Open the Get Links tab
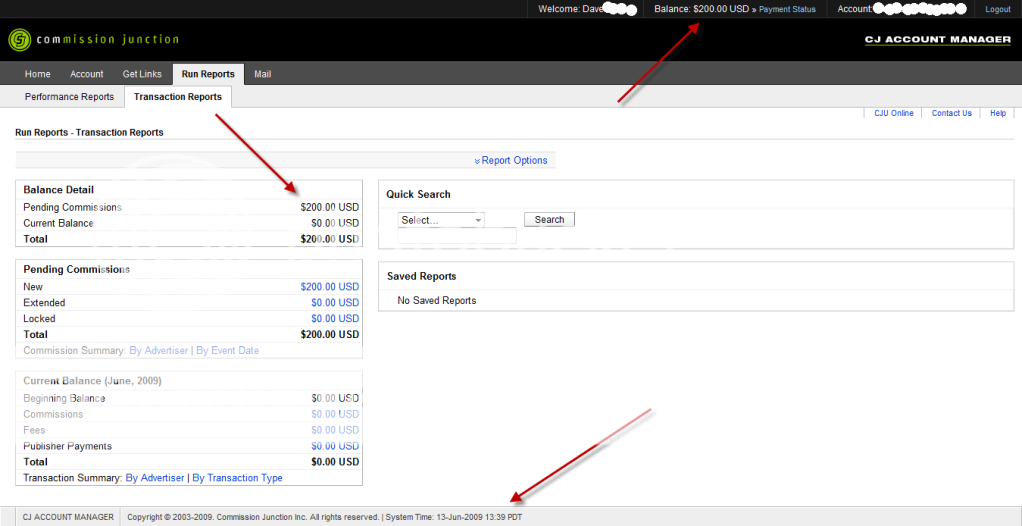Image resolution: width=1022 pixels, height=526 pixels. [x=141, y=74]
